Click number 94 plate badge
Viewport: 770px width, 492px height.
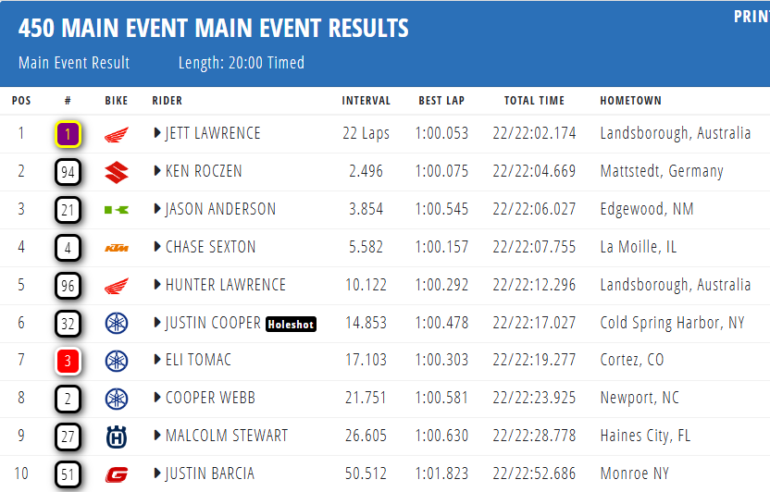(x=68, y=172)
